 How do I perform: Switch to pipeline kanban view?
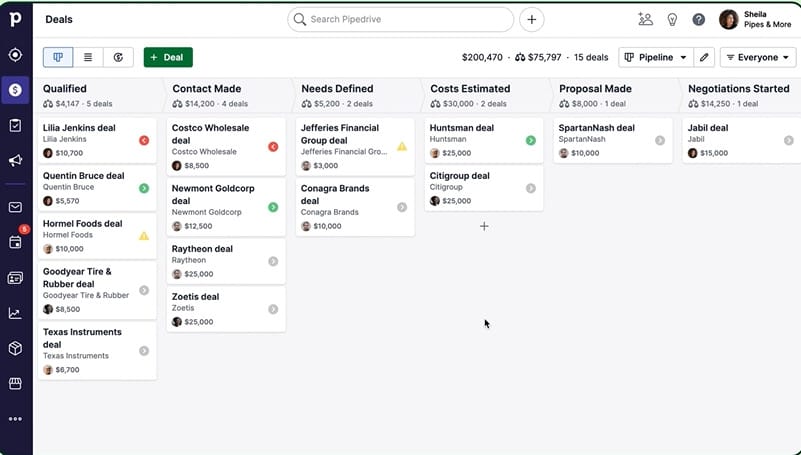pyautogui.click(x=58, y=57)
